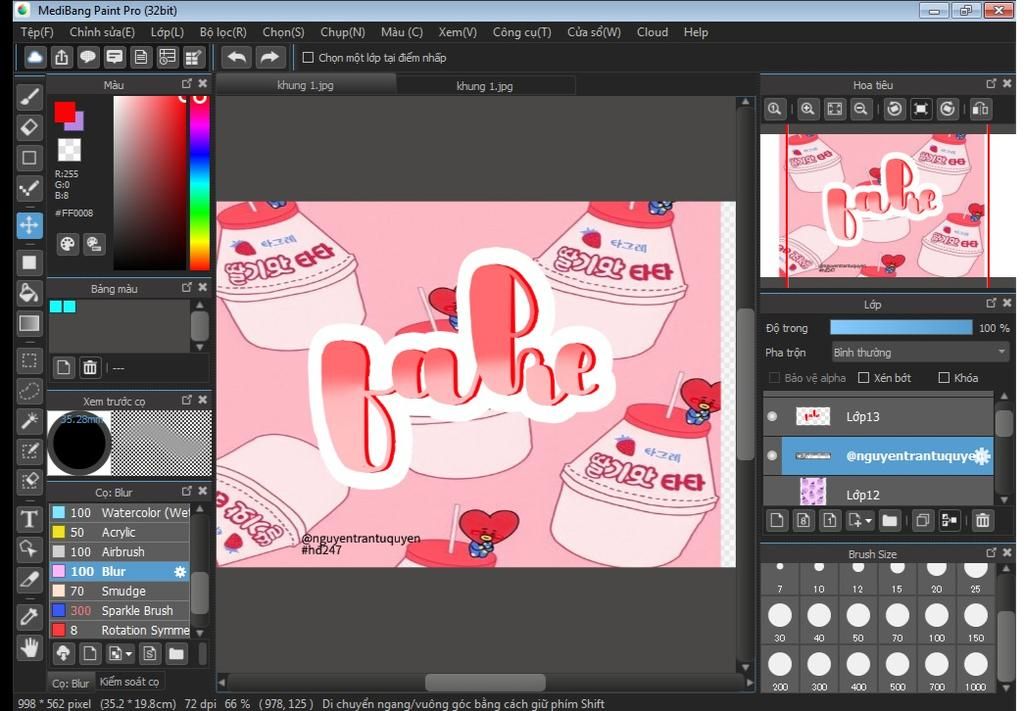This screenshot has height=711, width=1024.
Task: Open the Cửa sổ(W) menu
Action: [x=594, y=32]
